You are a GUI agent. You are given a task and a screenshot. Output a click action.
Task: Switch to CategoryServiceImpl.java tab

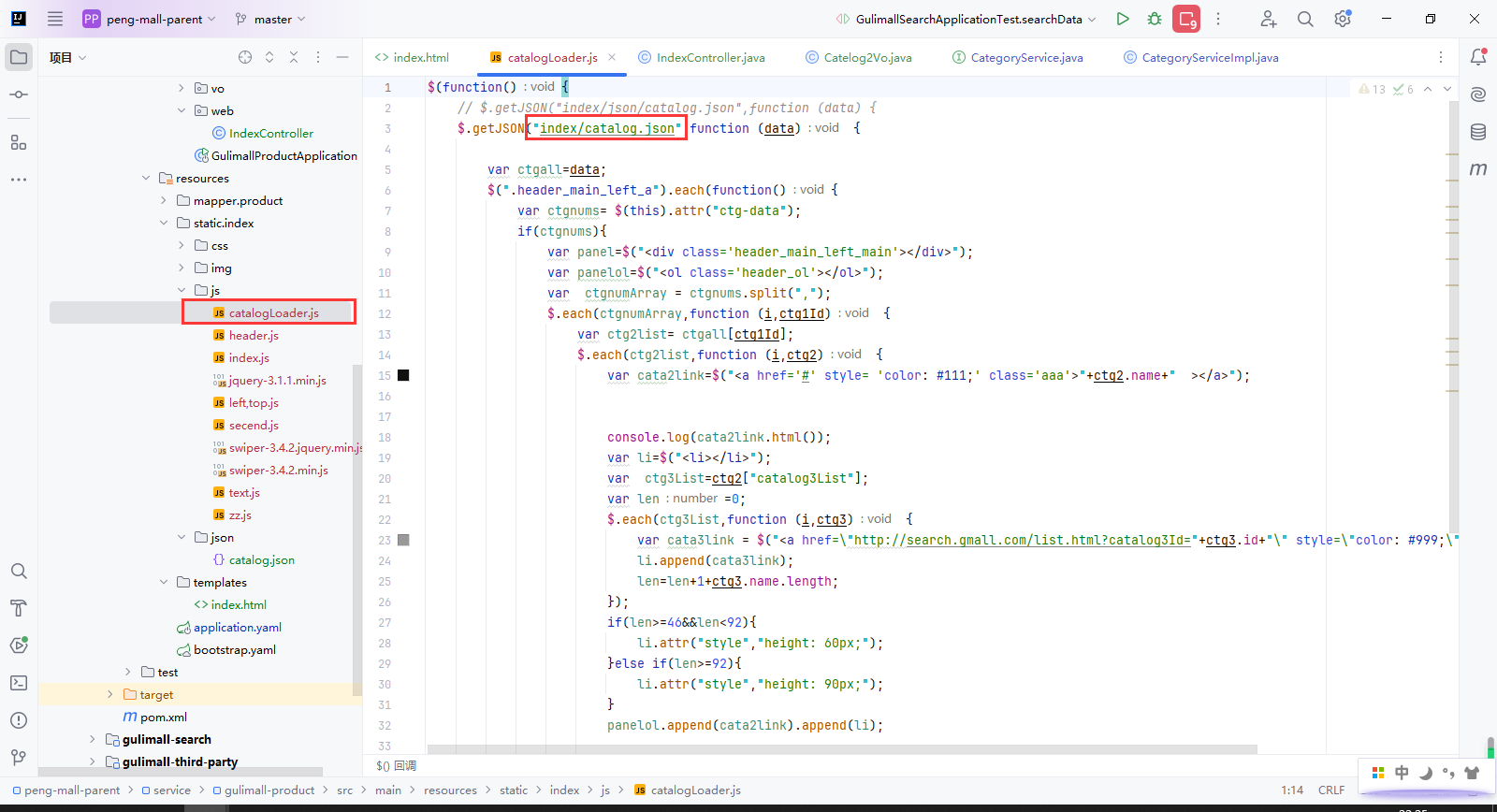[1201, 57]
